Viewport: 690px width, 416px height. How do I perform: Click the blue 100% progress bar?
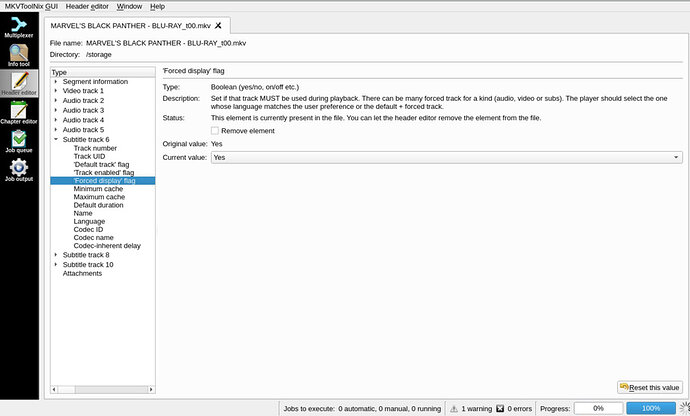[x=651, y=409]
